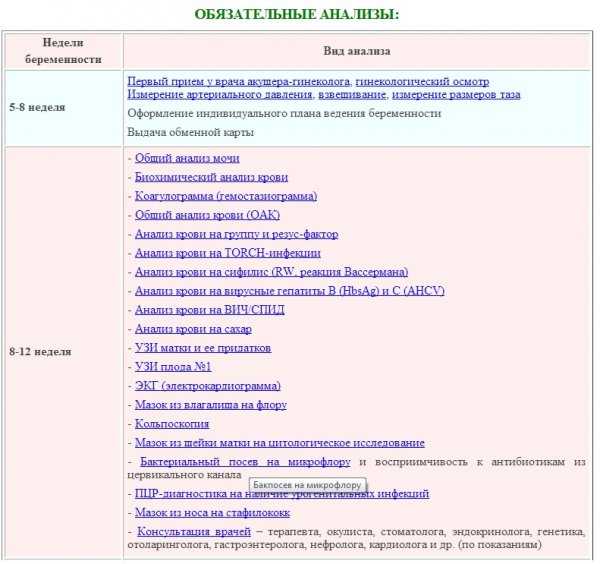Click the "ОБЯЗАТЕЛЬНЫЕ АНАЛИЗЫ:" heading
Screen dimensions: 600x564
click(297, 15)
